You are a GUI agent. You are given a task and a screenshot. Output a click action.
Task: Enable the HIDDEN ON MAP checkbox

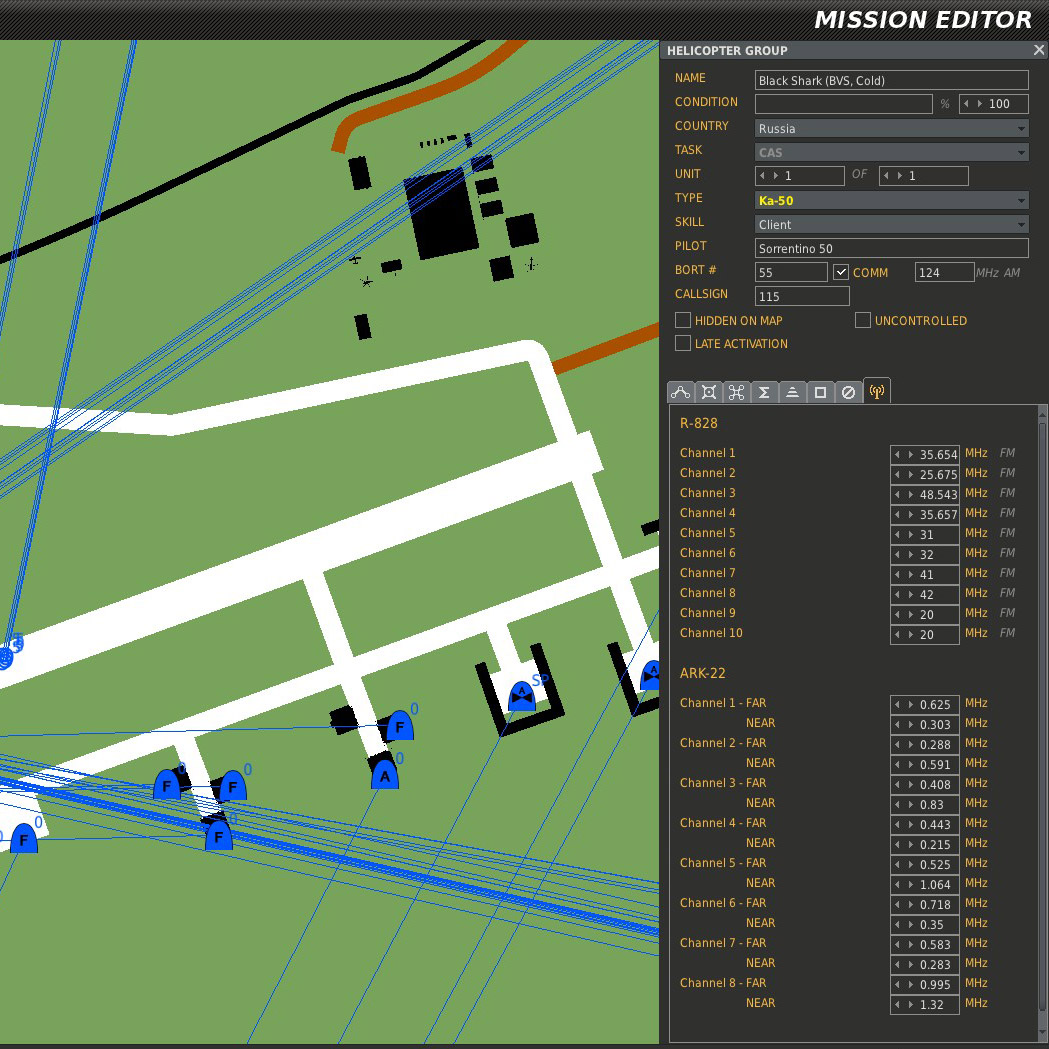pyautogui.click(x=683, y=320)
